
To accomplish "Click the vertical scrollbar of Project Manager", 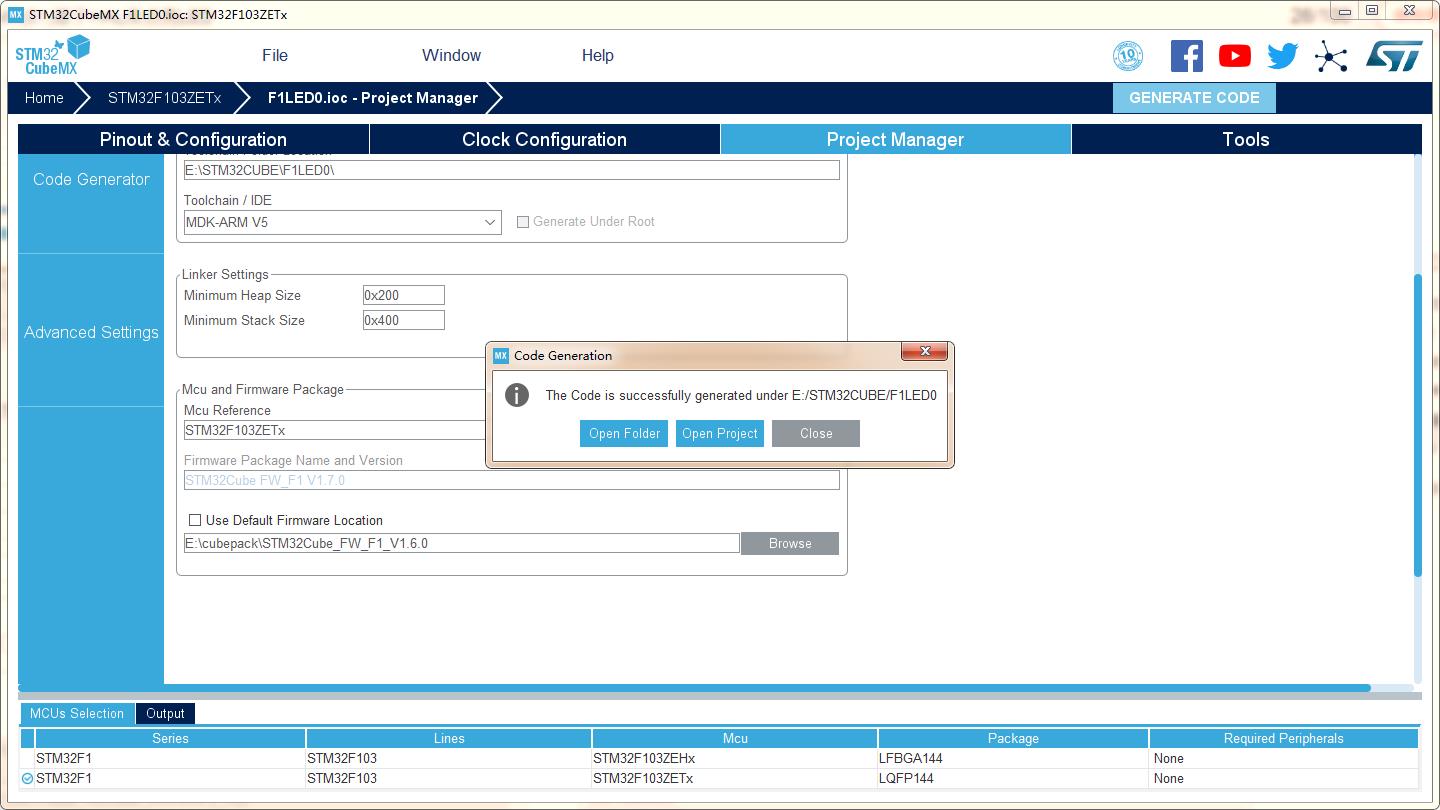I will pos(1418,425).
